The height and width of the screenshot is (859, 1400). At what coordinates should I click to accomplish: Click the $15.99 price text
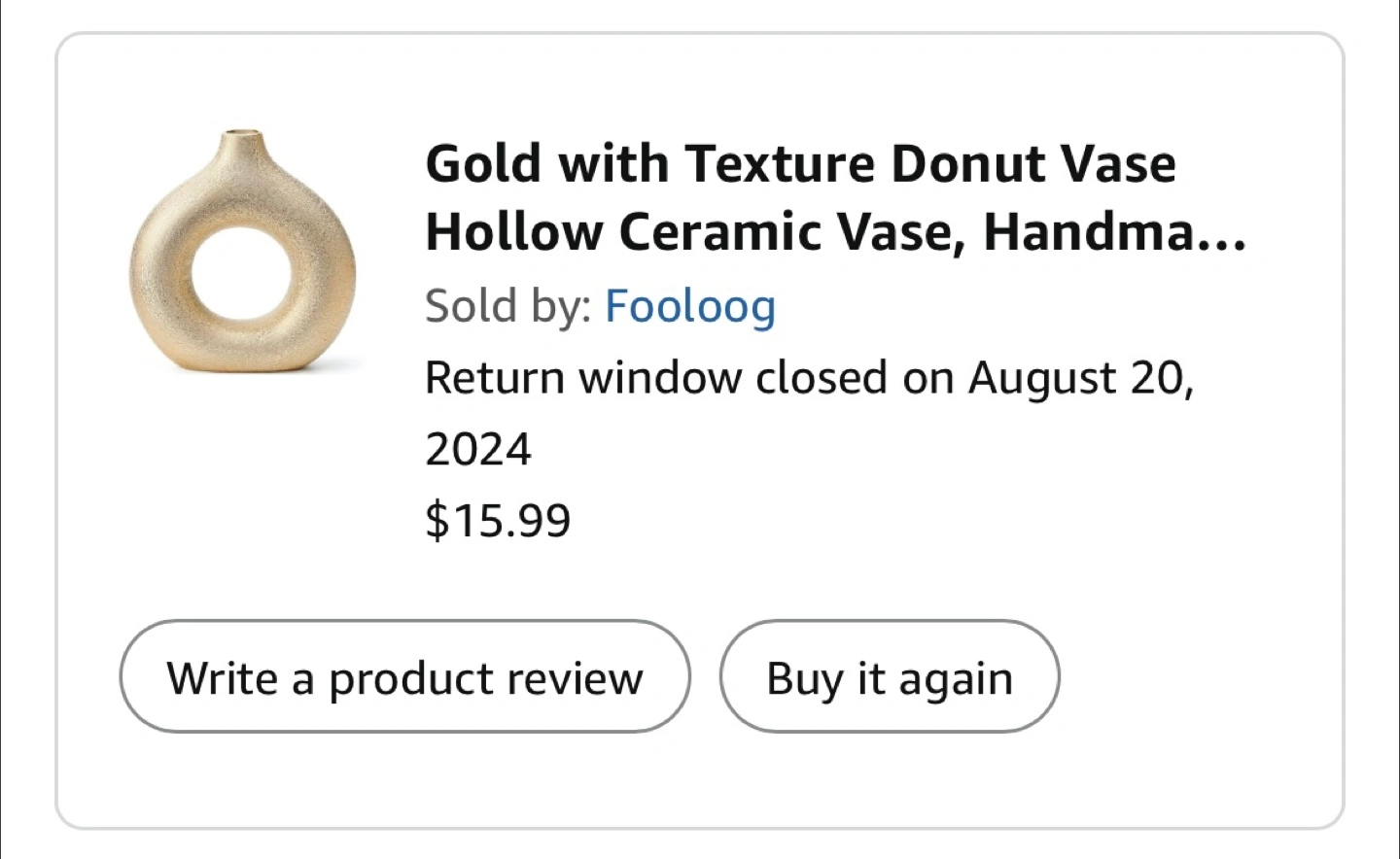pos(498,520)
